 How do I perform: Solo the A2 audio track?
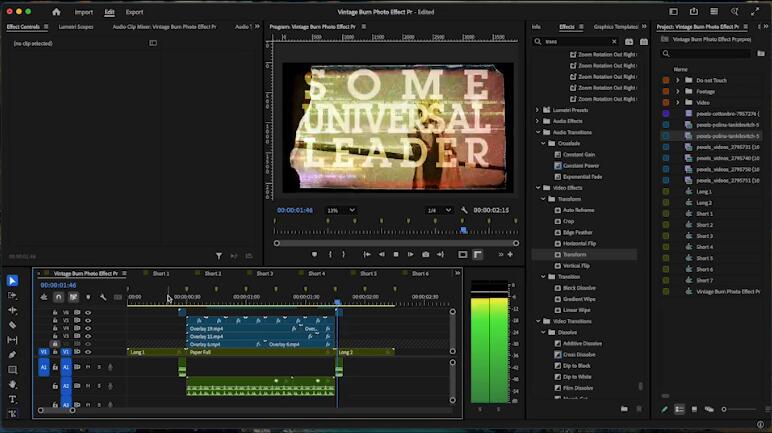click(99, 386)
